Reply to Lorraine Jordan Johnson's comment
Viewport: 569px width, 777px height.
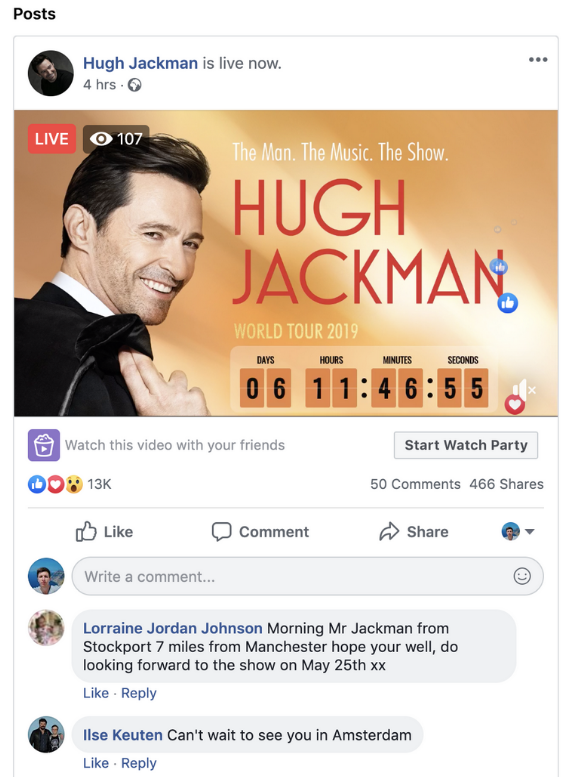139,693
